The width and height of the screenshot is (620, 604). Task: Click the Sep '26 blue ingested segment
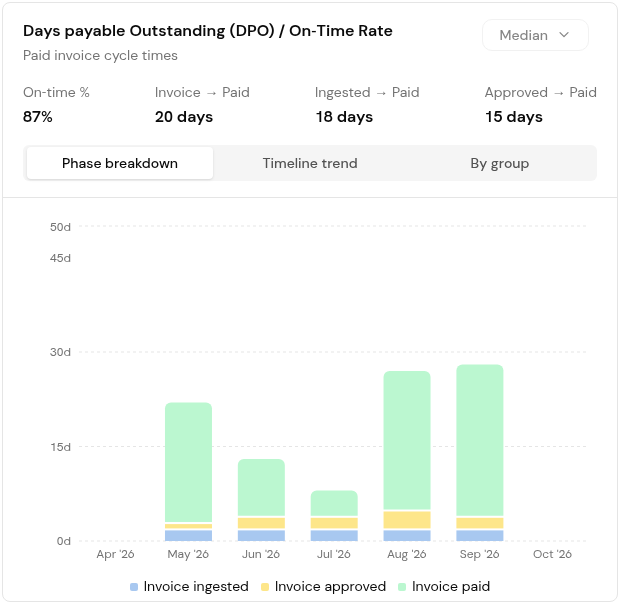coord(480,536)
